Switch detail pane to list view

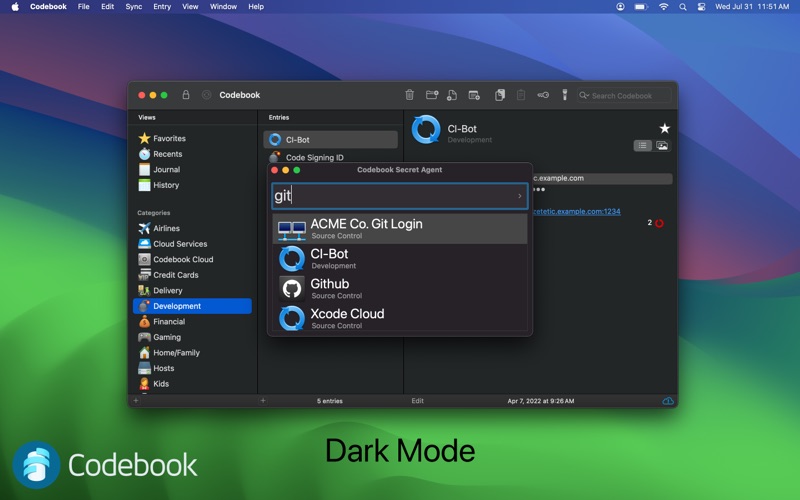point(642,146)
